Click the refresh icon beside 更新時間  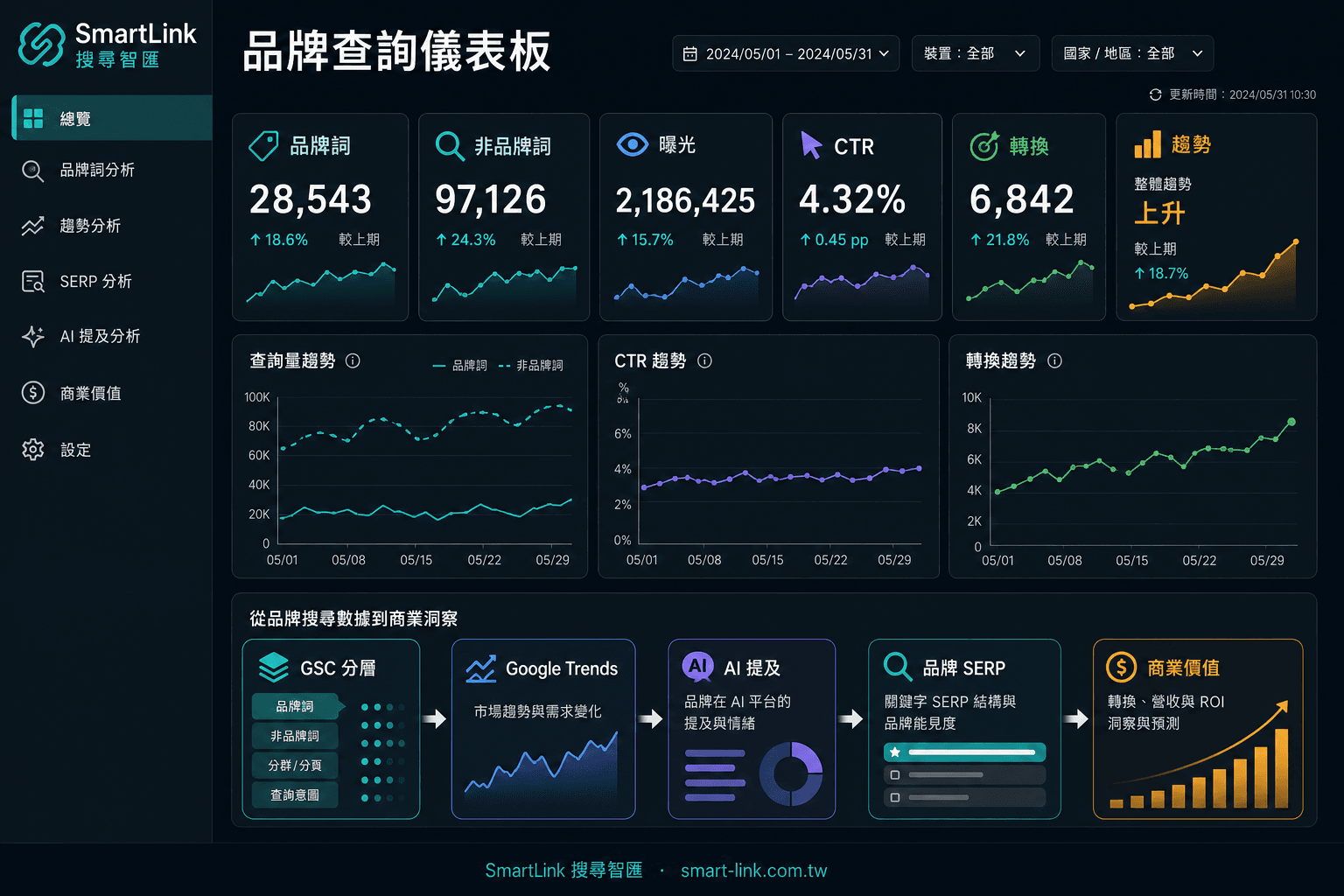click(x=1155, y=94)
